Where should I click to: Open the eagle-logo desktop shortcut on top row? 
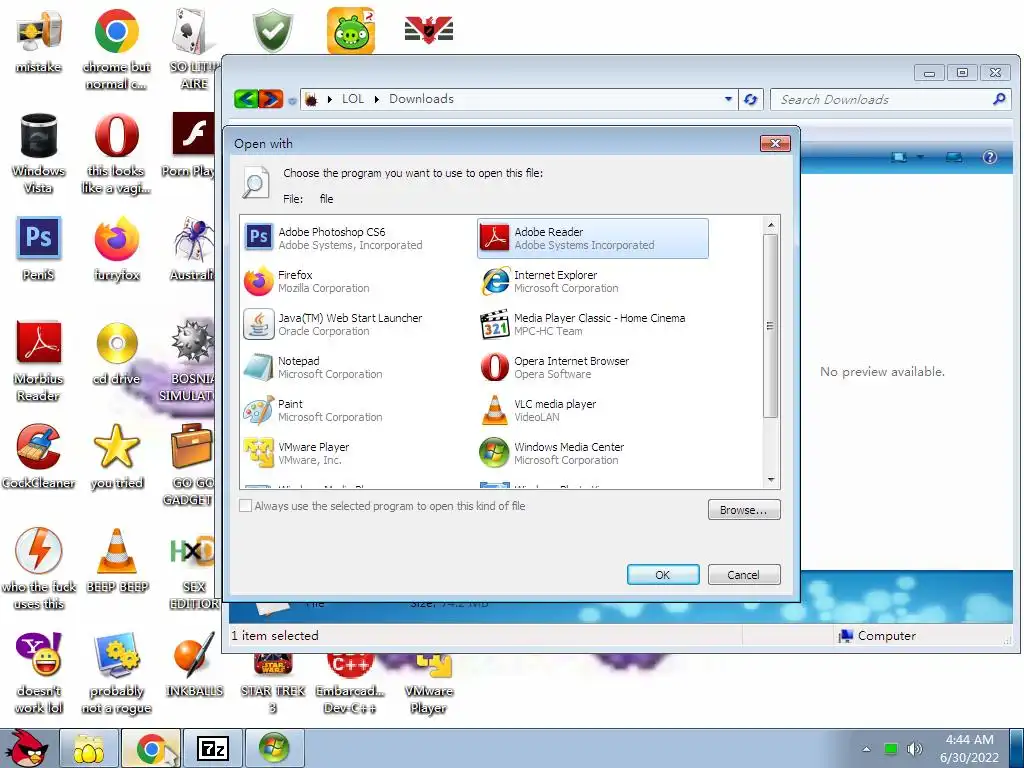429,31
